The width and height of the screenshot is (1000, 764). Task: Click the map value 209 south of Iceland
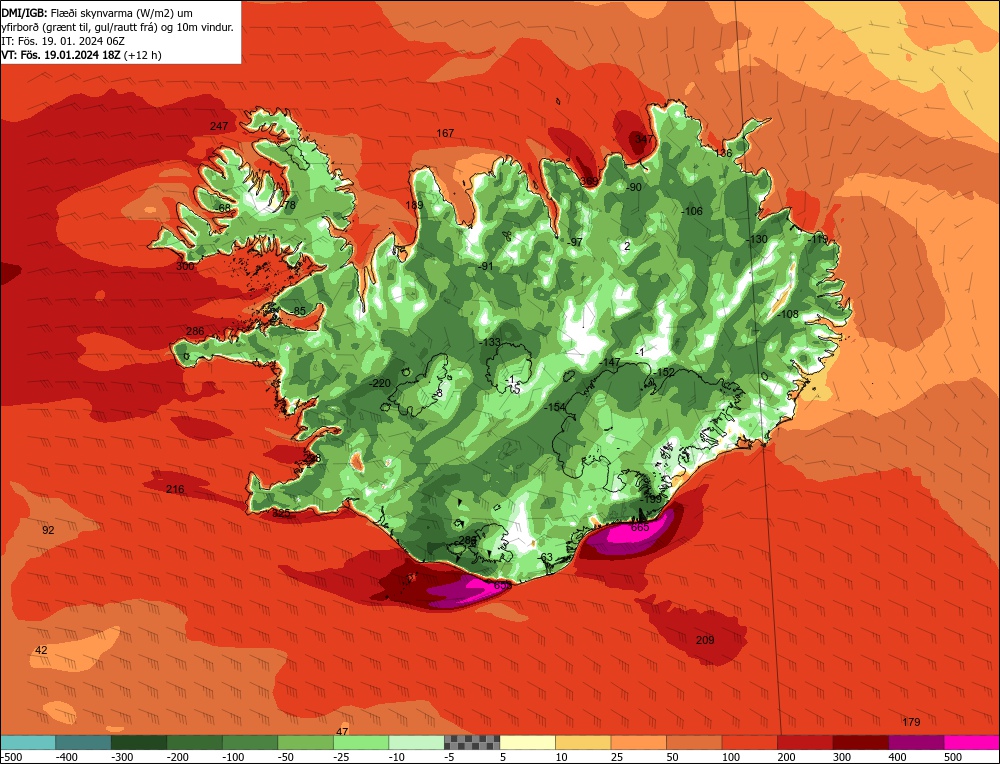click(x=705, y=640)
